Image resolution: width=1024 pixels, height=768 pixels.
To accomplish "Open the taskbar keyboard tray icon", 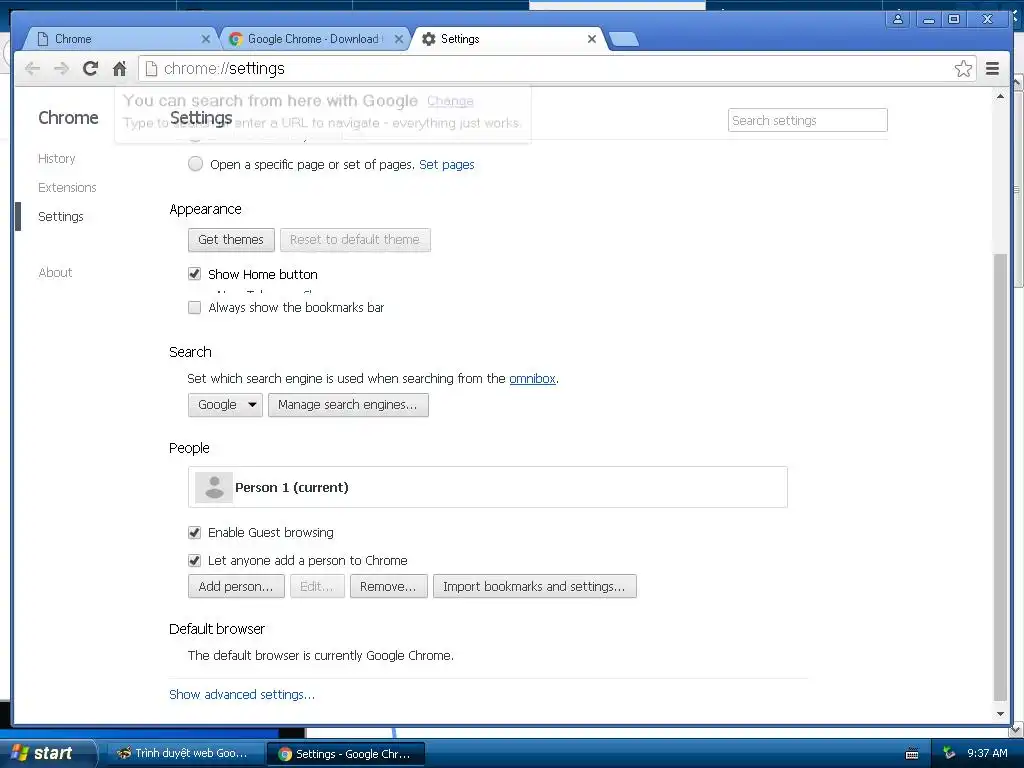I will point(912,754).
